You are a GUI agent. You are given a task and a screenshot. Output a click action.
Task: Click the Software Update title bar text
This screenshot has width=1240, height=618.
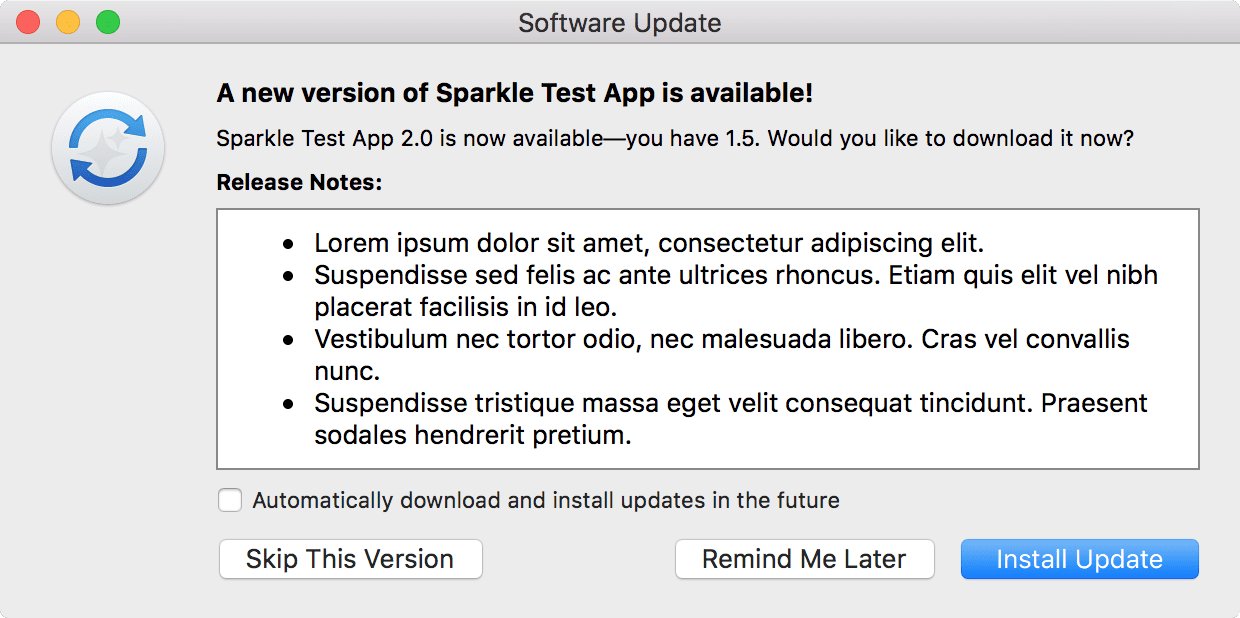[619, 22]
